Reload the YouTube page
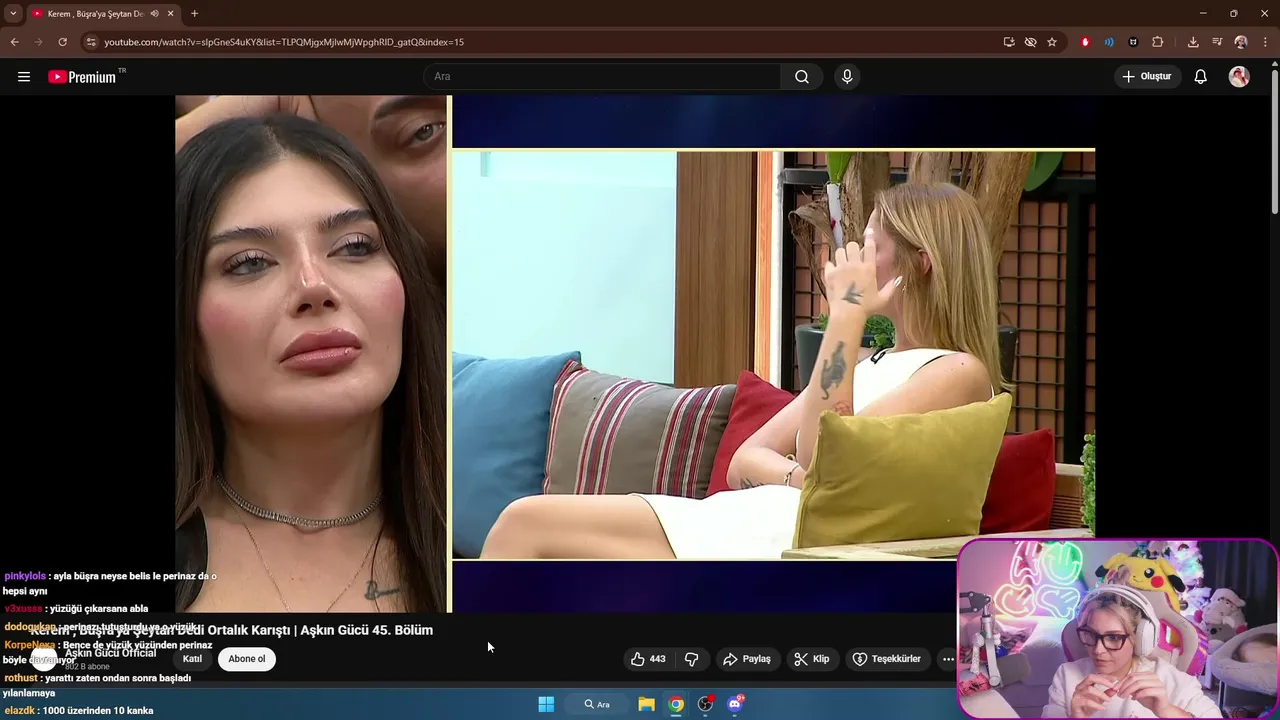1280x720 pixels. coord(62,42)
